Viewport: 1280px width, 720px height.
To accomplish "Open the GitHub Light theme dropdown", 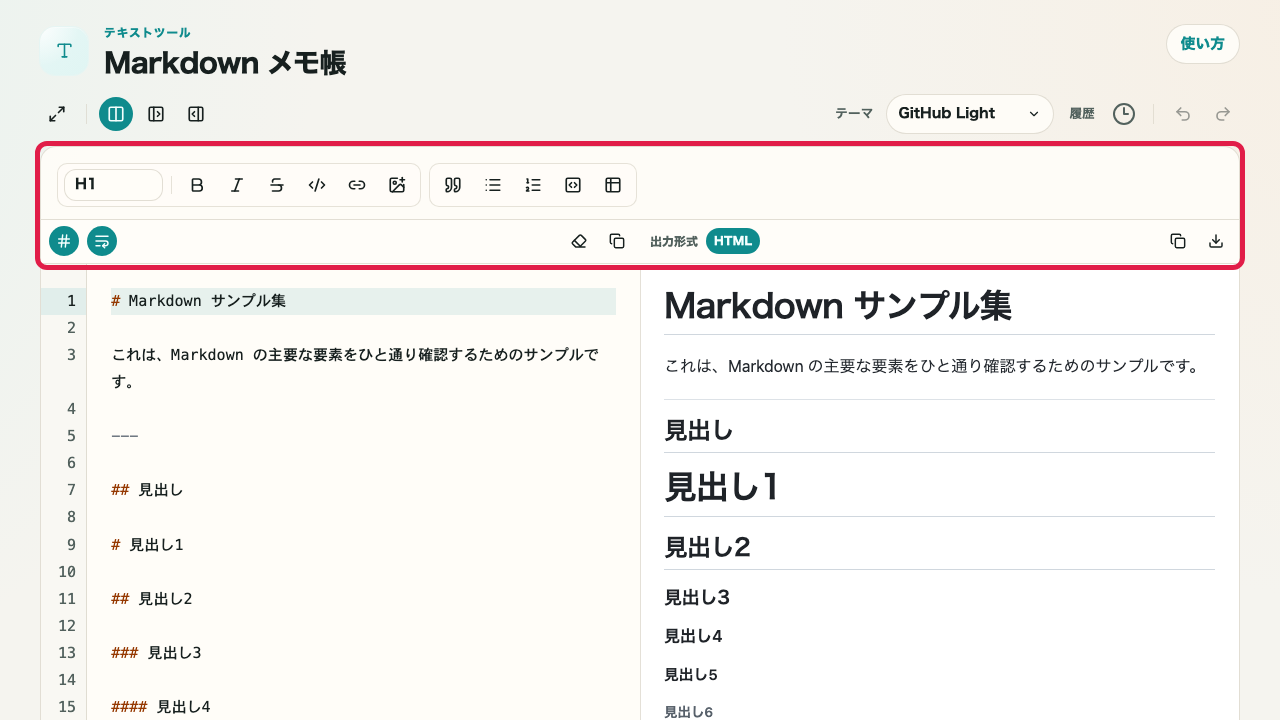I will tap(970, 114).
